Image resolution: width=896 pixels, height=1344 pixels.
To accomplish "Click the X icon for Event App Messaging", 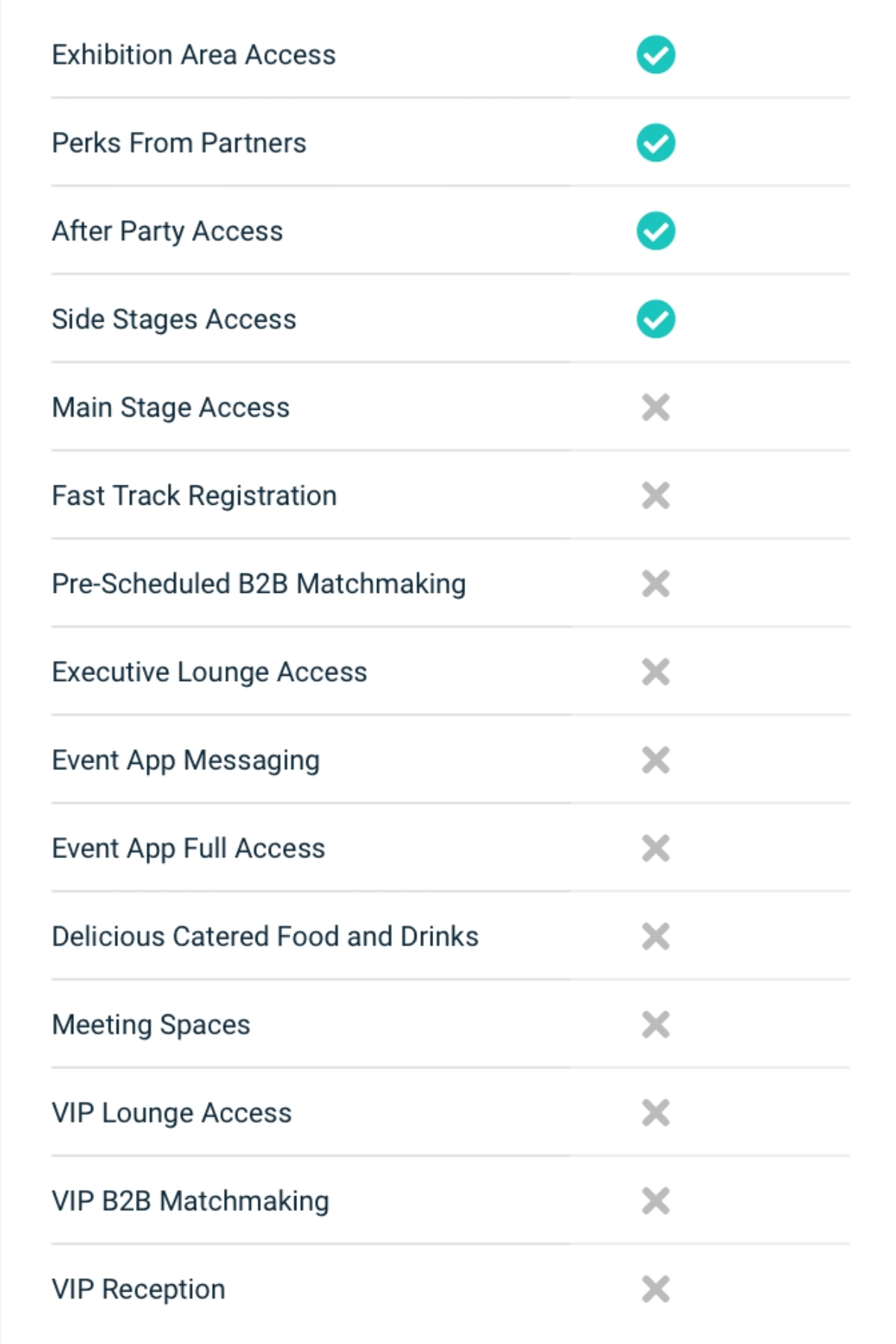I will pyautogui.click(x=656, y=760).
